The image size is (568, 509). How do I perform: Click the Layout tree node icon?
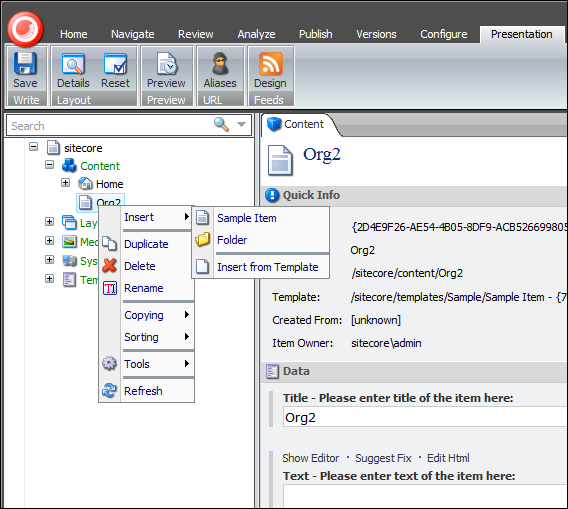69,222
